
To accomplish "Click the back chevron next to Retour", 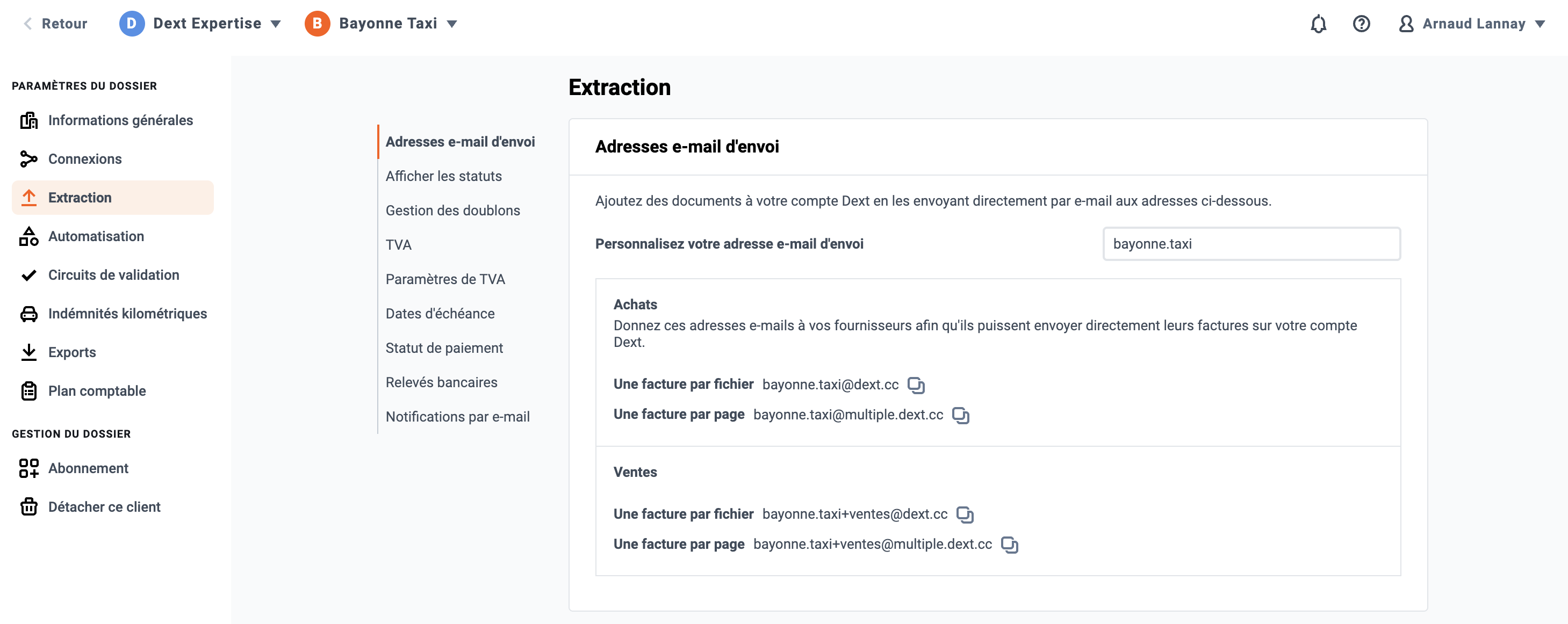I will [27, 24].
